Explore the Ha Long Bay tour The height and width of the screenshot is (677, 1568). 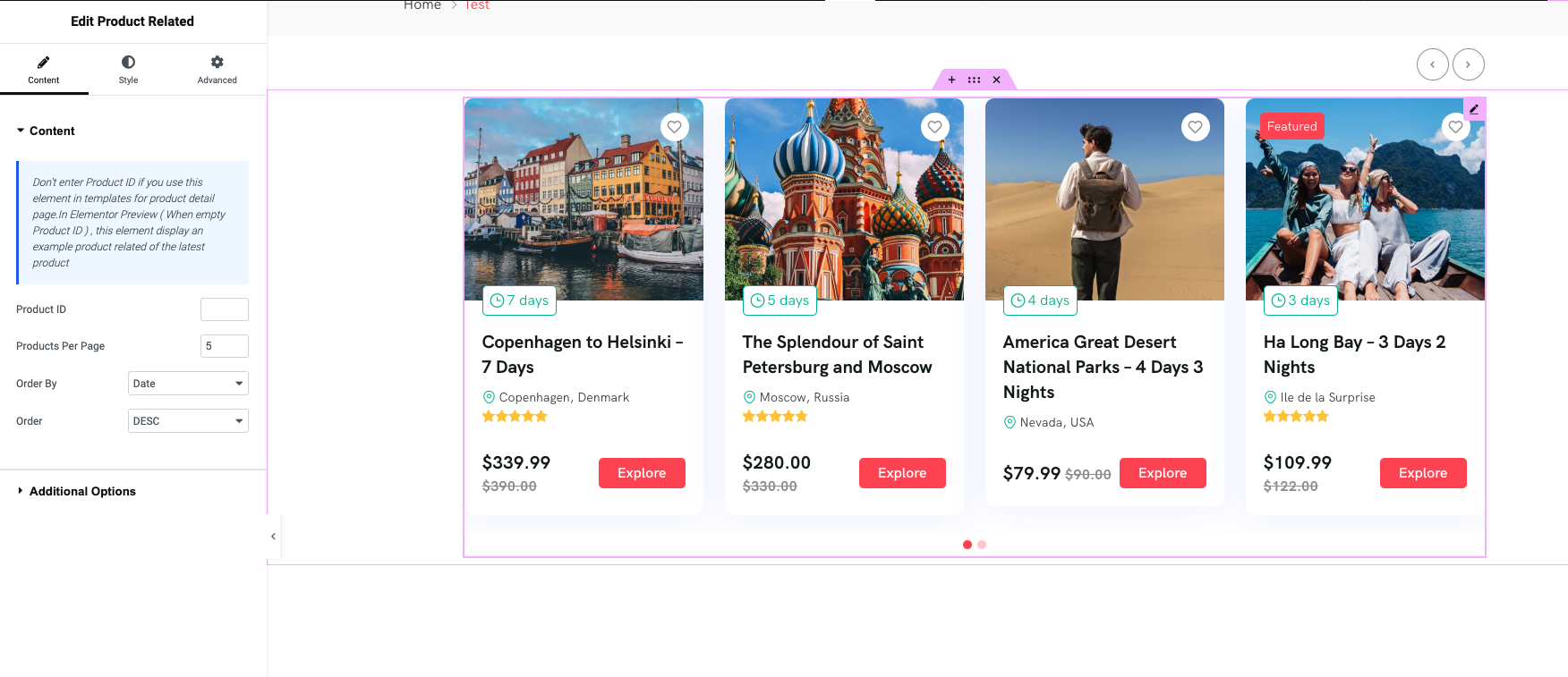(x=1423, y=473)
